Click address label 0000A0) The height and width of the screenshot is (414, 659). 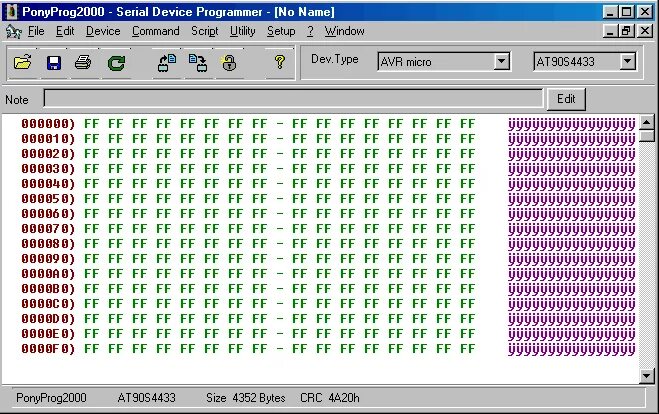[48, 274]
